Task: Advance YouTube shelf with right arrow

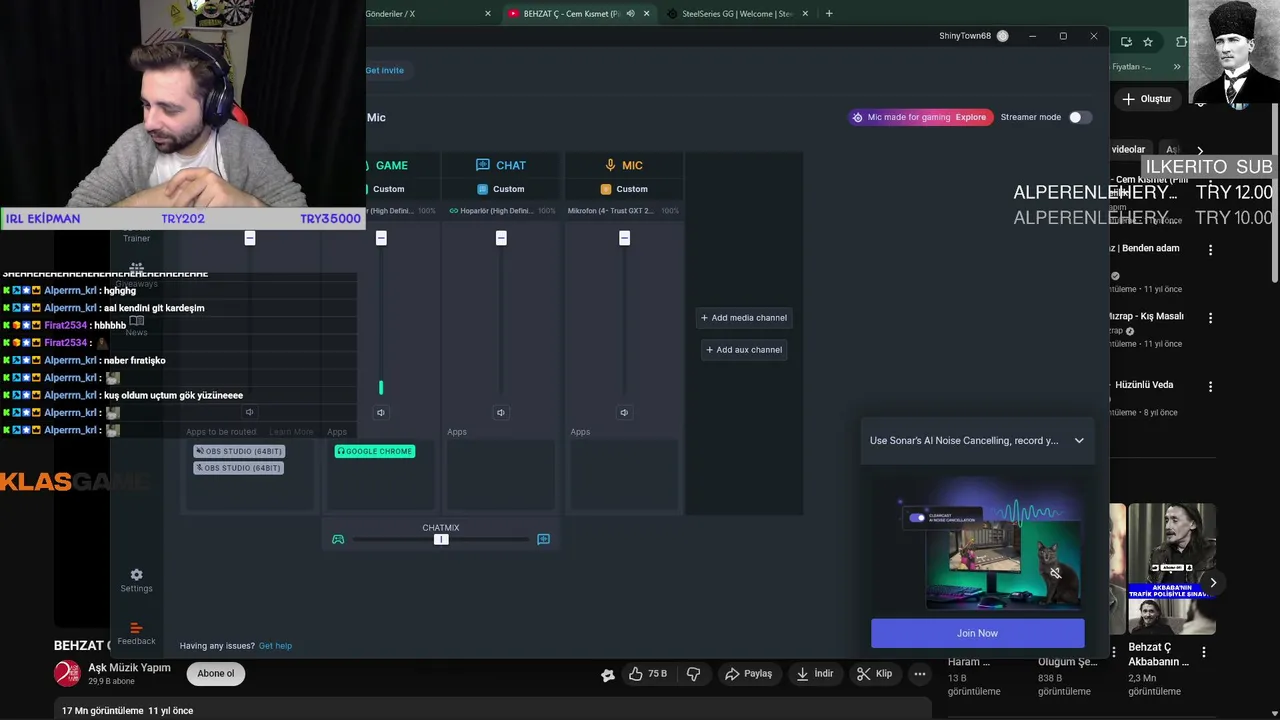Action: pyautogui.click(x=1213, y=583)
